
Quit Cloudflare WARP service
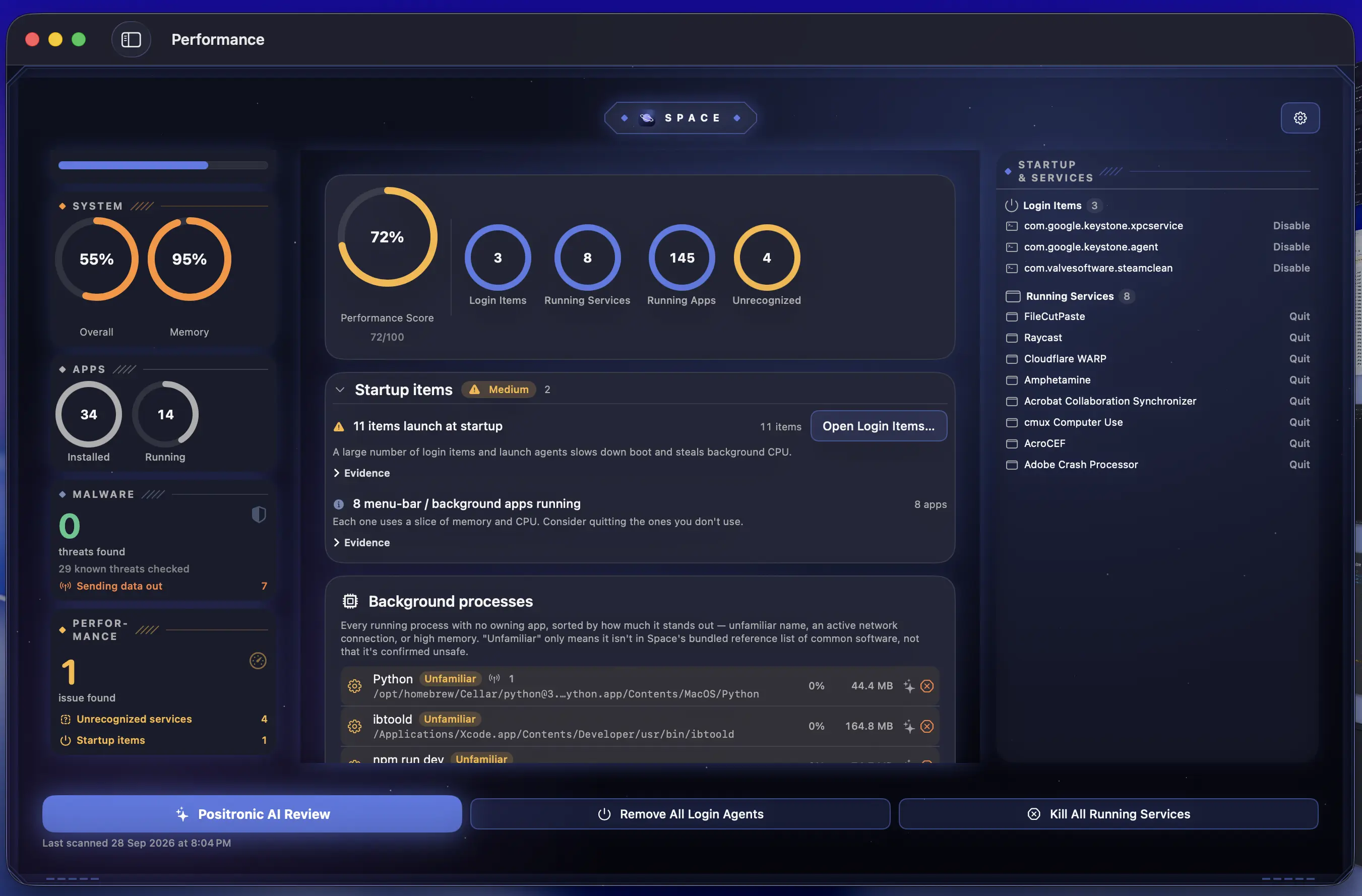tap(1299, 359)
